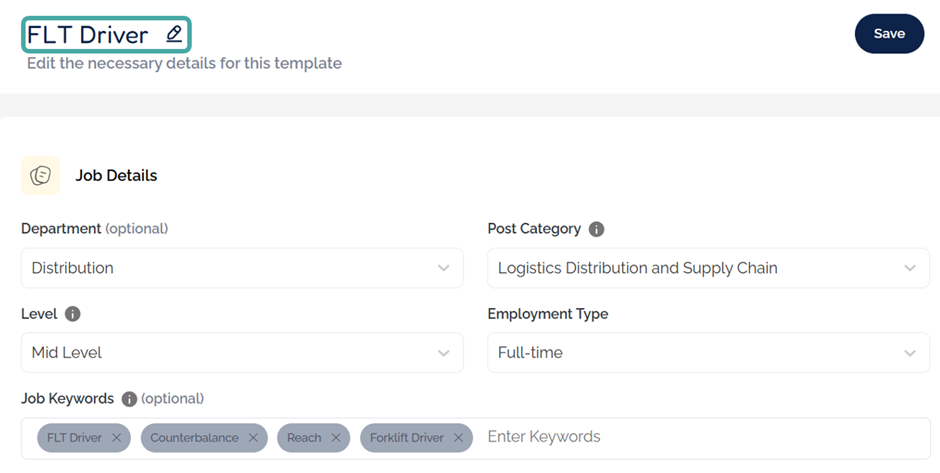The width and height of the screenshot is (940, 473).
Task: Click the Job Details section icon
Action: click(40, 175)
